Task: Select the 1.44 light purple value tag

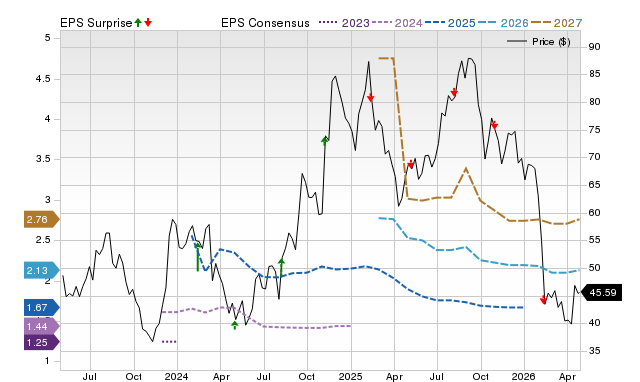Action: pyautogui.click(x=41, y=326)
